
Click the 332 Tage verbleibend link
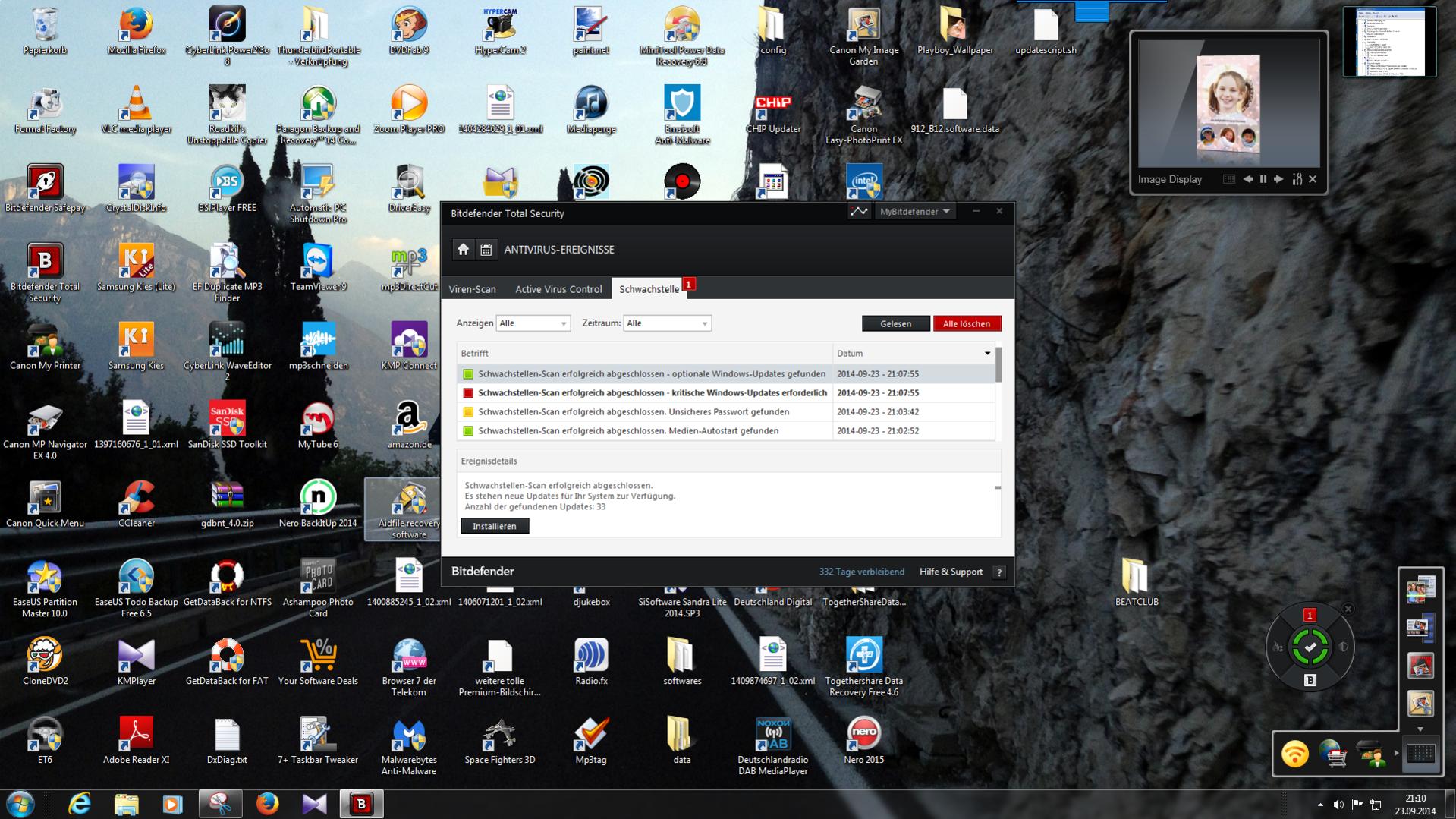coord(861,572)
